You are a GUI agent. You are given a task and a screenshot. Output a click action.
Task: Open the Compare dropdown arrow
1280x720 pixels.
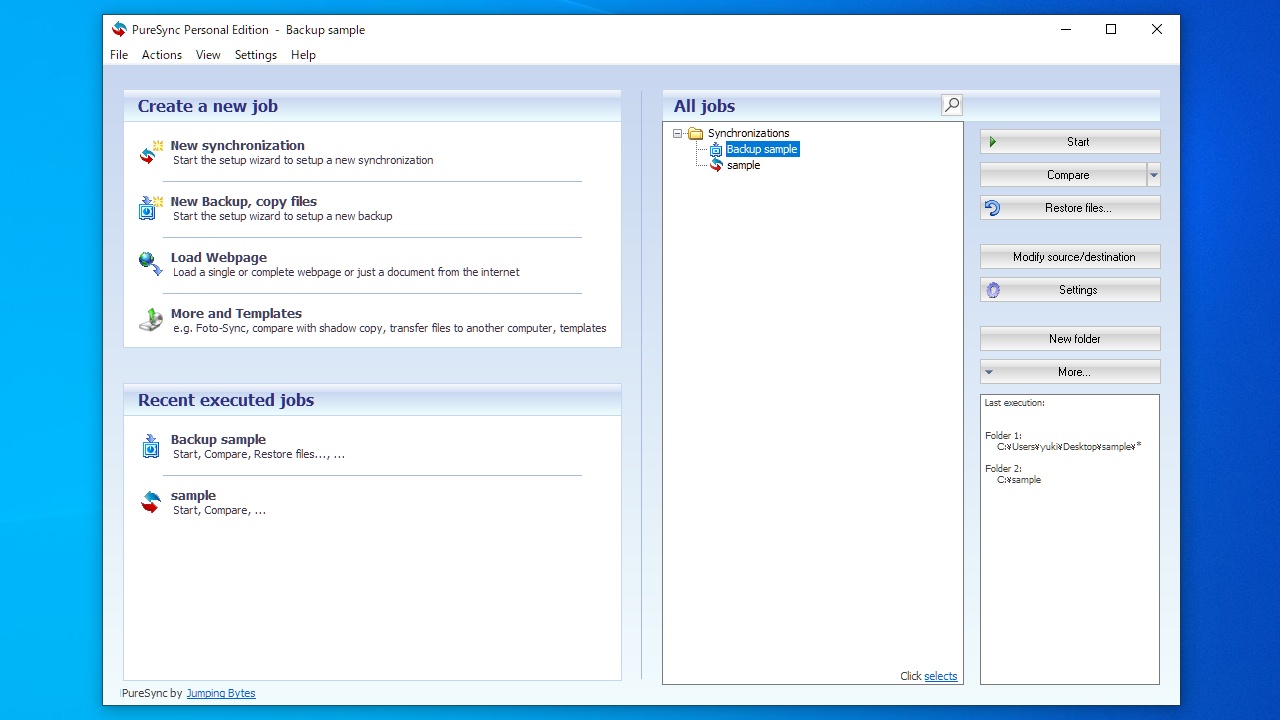point(1154,175)
